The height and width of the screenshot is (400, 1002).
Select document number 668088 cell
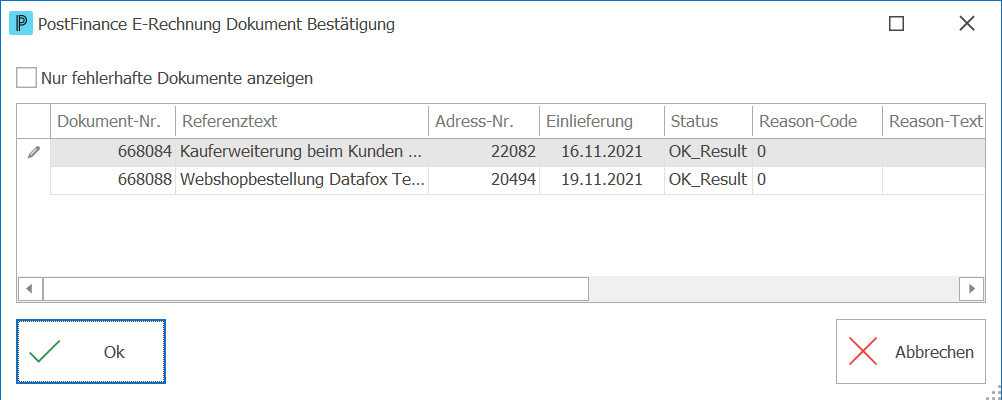(x=113, y=180)
